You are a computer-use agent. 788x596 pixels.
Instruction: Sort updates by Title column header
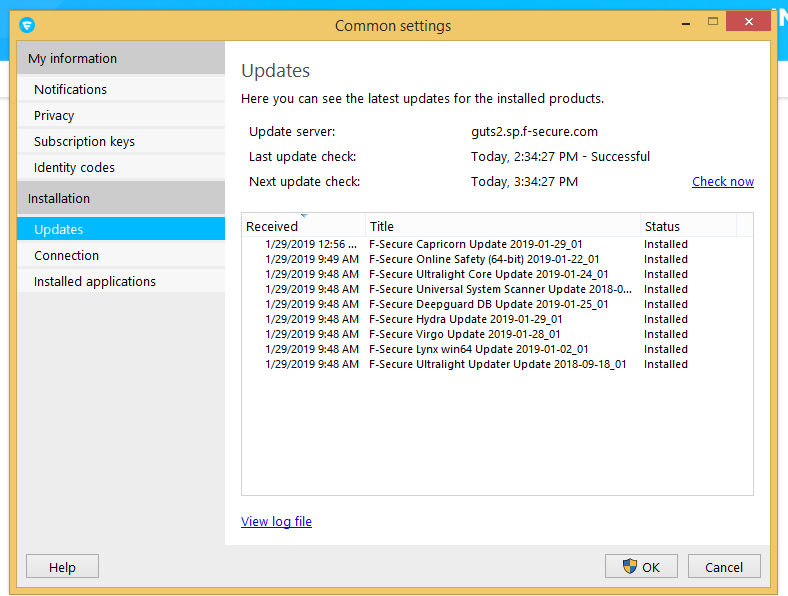pyautogui.click(x=502, y=226)
